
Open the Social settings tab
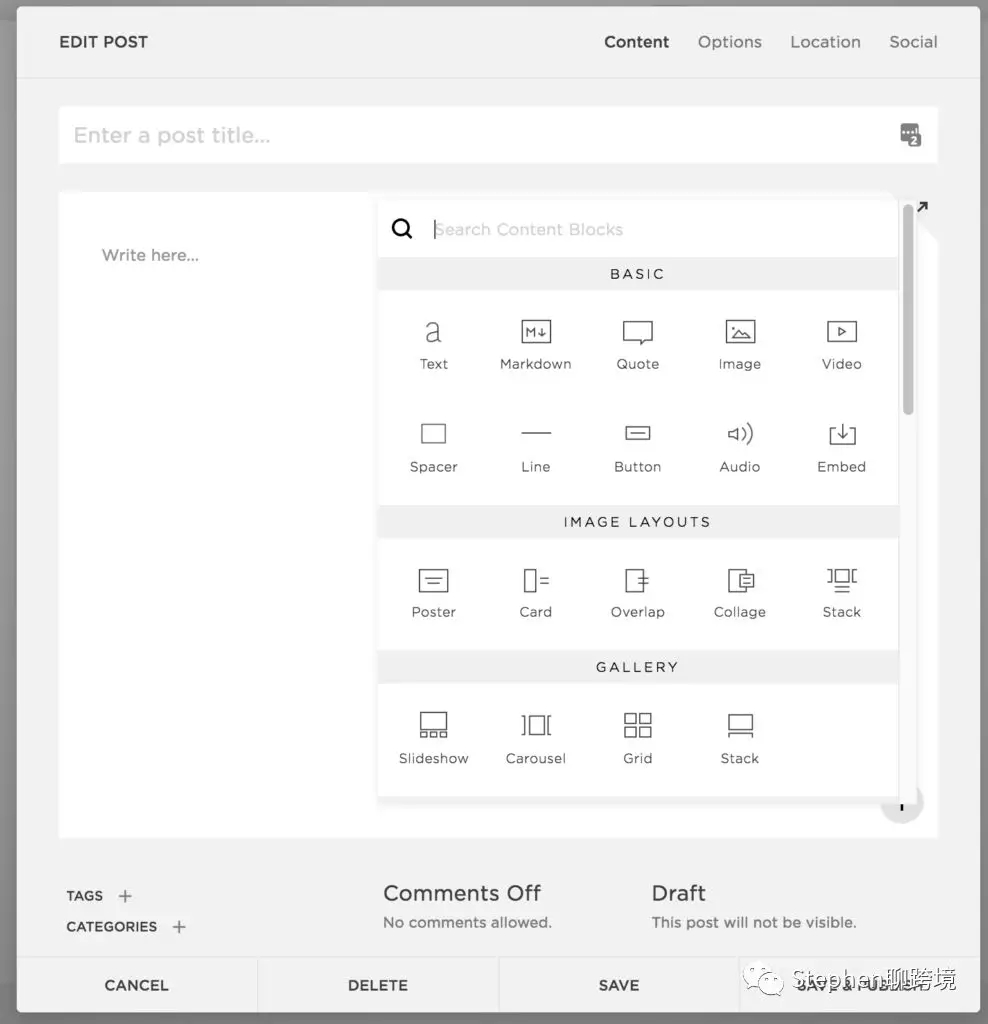point(912,42)
